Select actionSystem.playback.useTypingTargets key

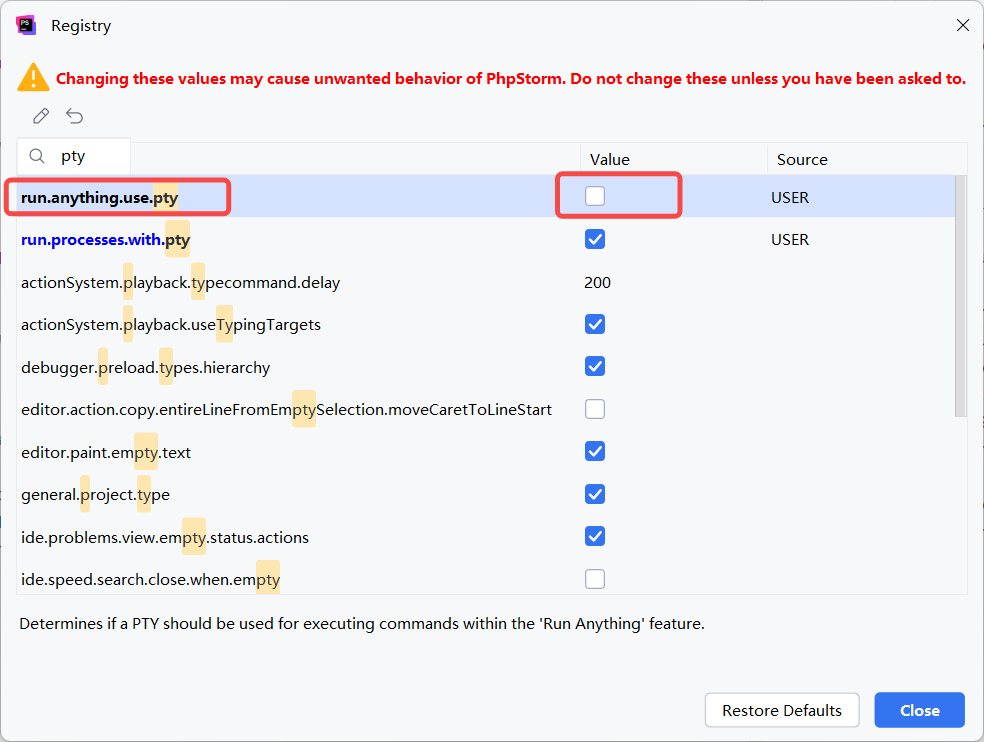point(171,325)
